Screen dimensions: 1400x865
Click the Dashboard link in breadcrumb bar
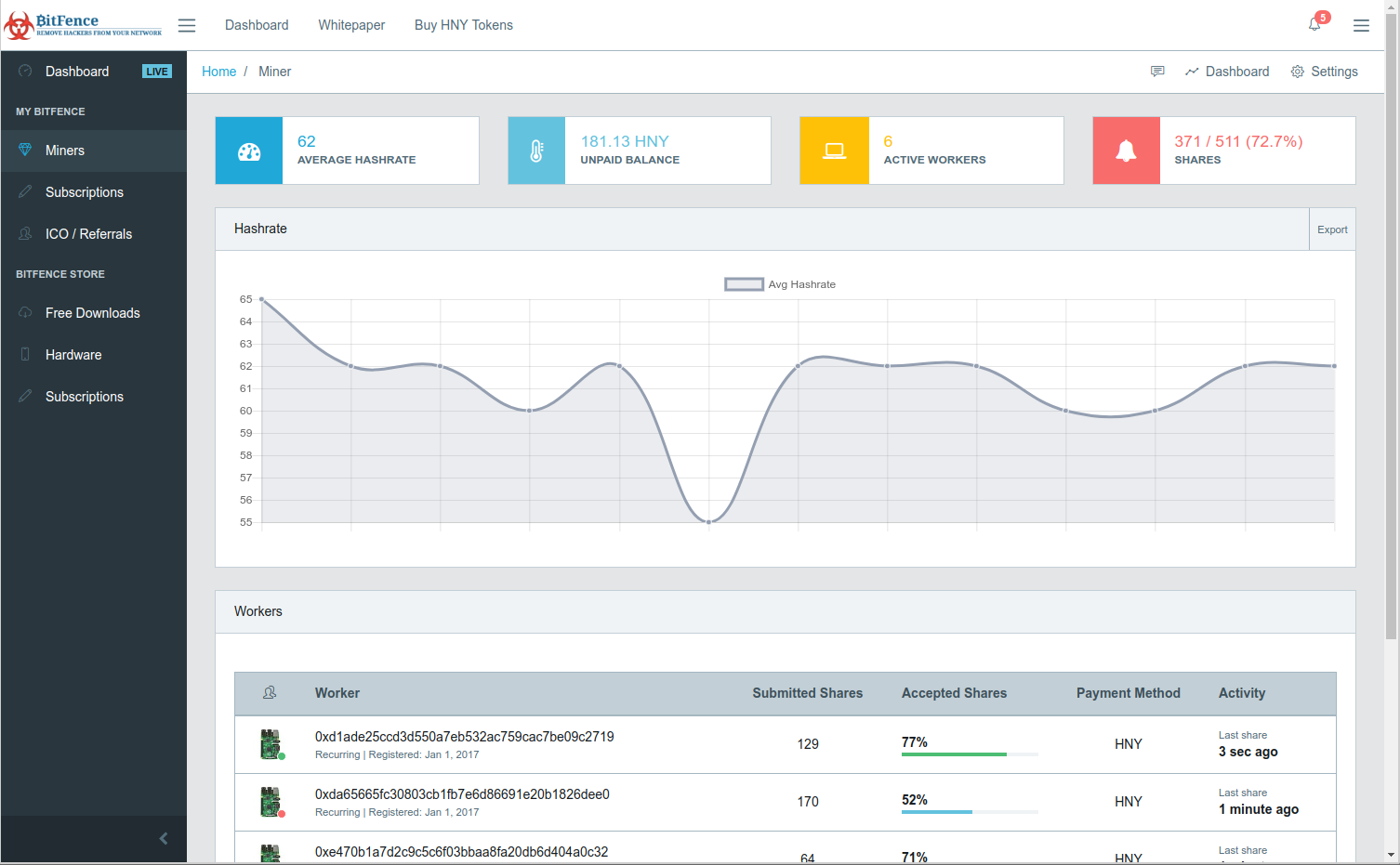click(x=1236, y=72)
